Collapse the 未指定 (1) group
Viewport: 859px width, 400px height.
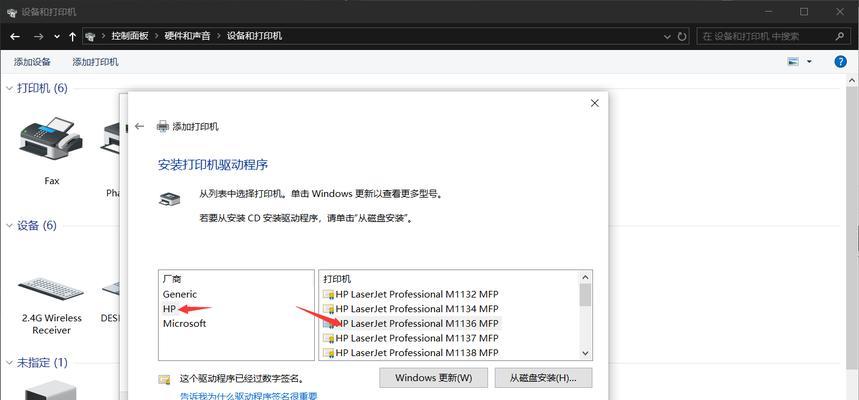[9, 362]
